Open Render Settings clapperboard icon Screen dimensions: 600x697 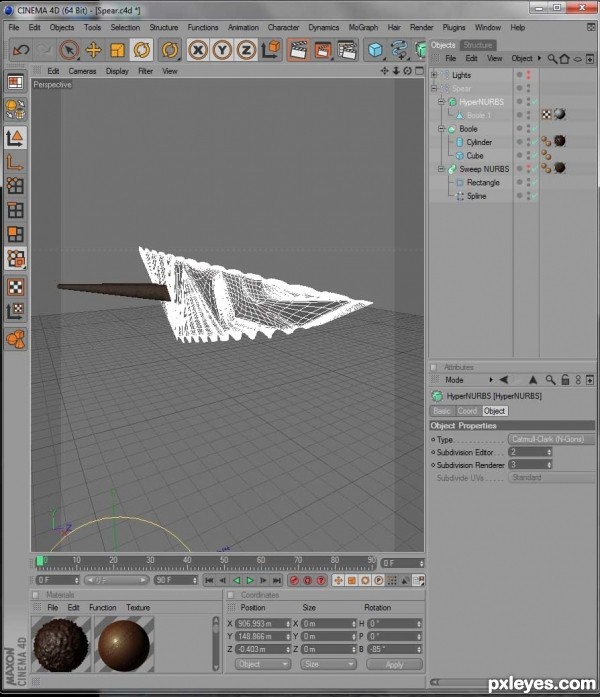347,50
